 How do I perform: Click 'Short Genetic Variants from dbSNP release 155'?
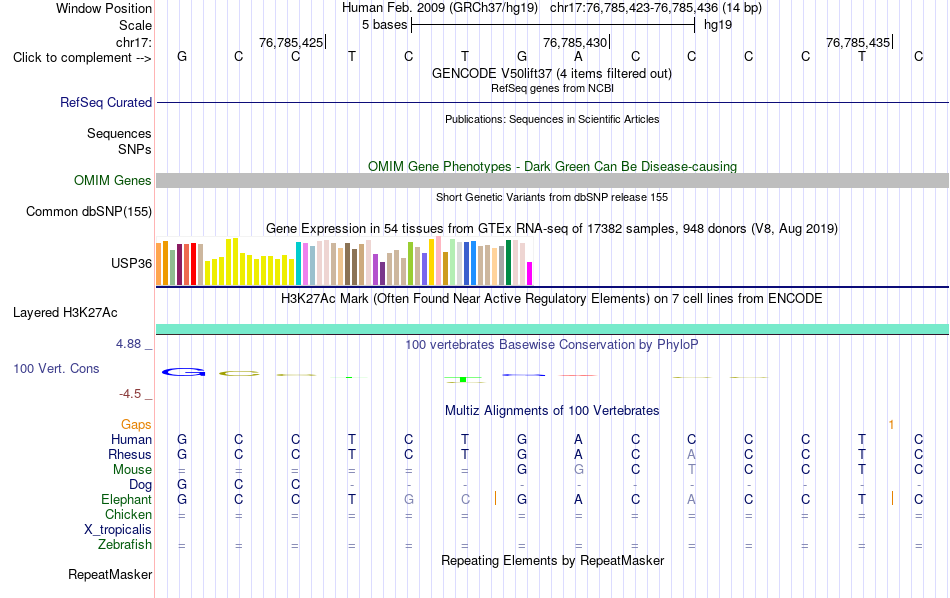(x=552, y=197)
